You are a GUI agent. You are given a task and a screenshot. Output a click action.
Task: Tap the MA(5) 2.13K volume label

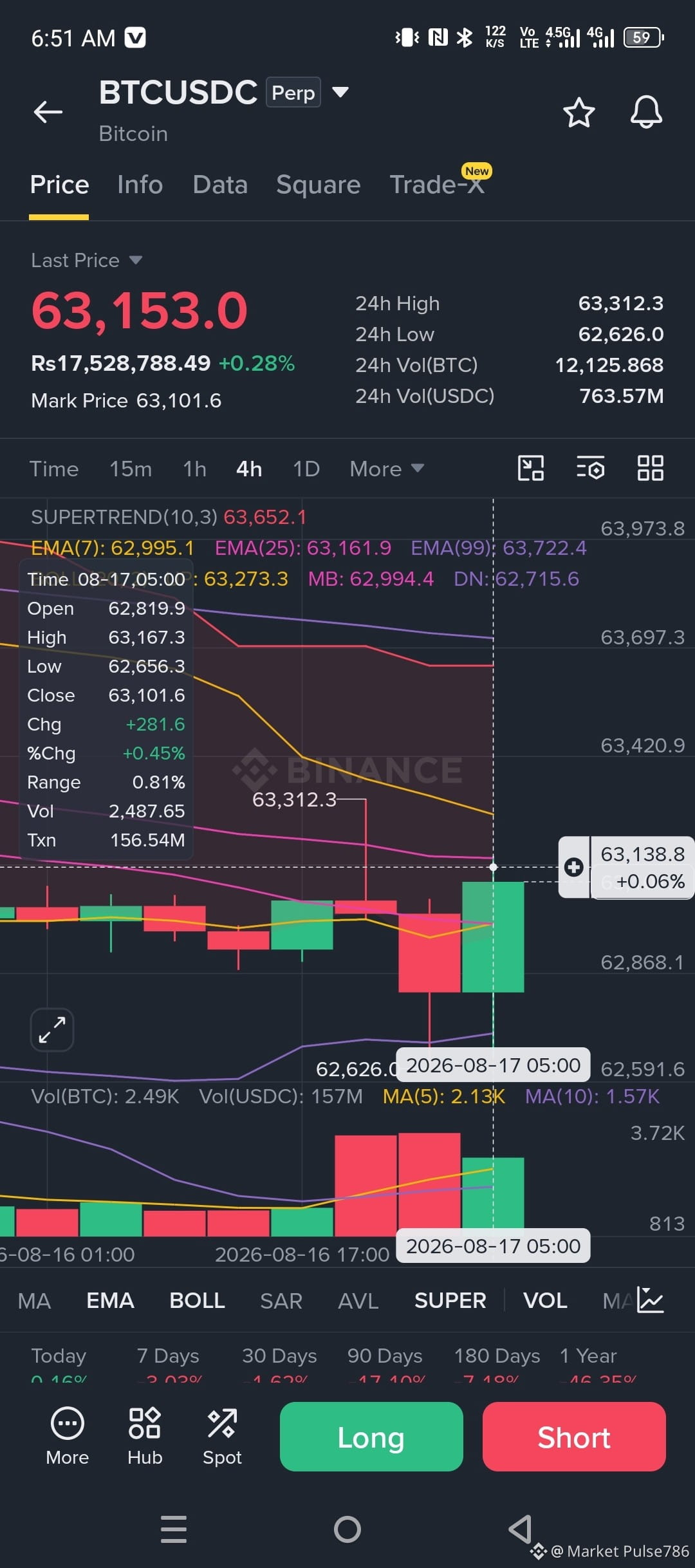443,1096
